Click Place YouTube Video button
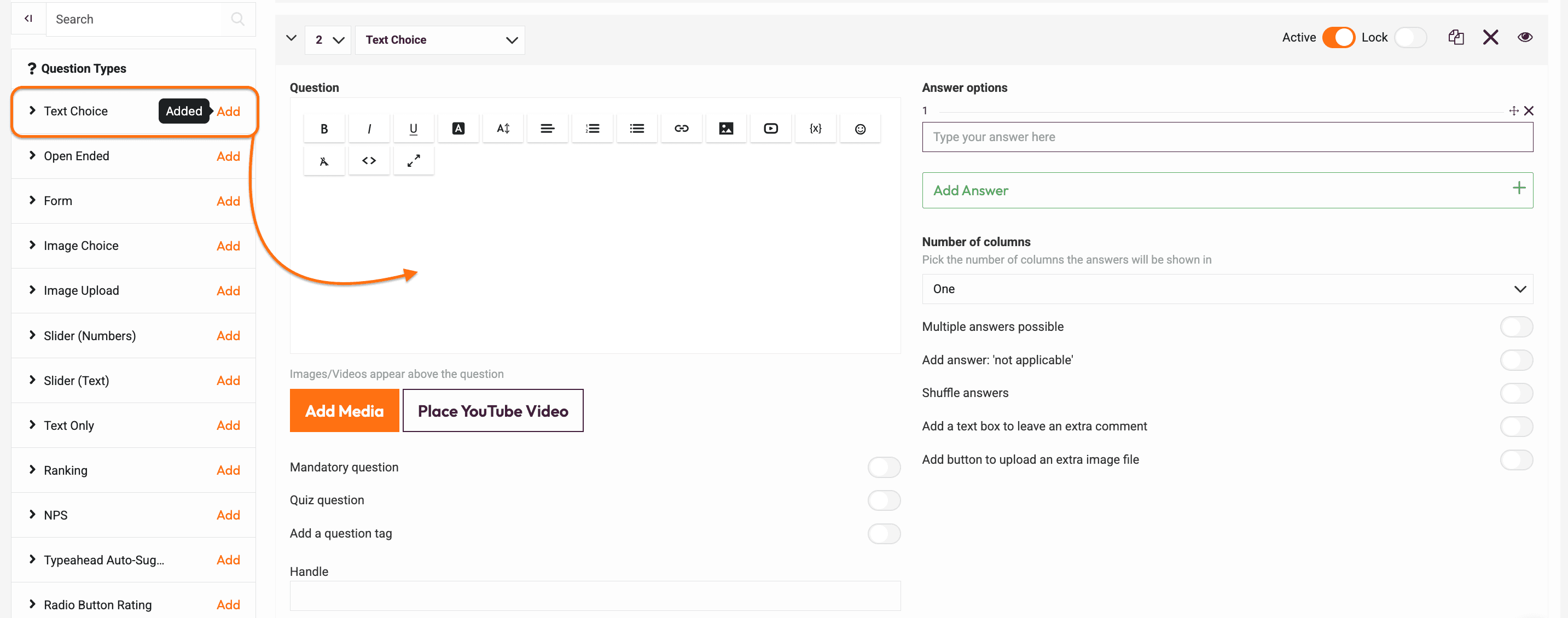1568x618 pixels. coord(492,411)
